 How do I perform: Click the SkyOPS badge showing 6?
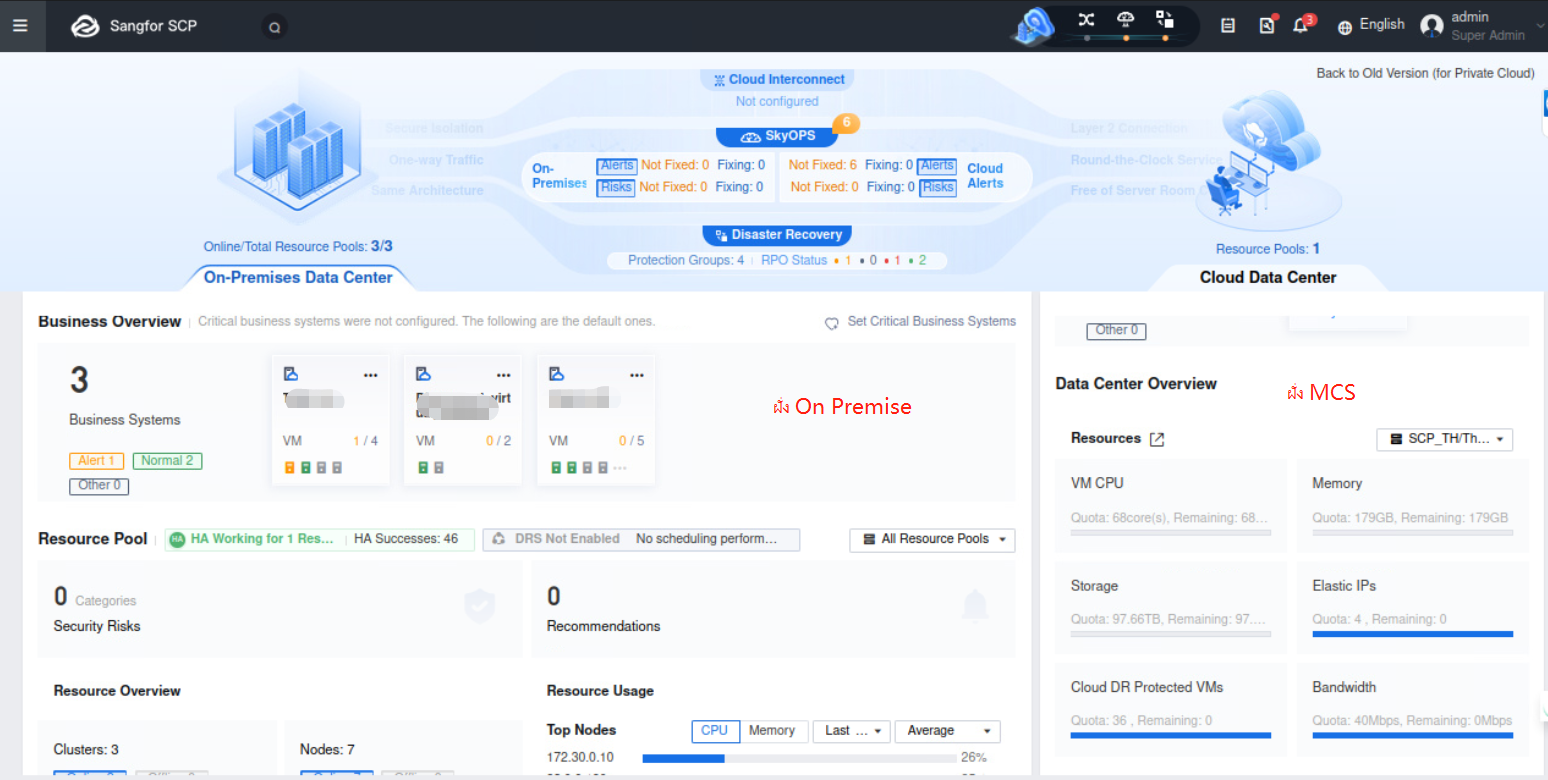pos(846,123)
